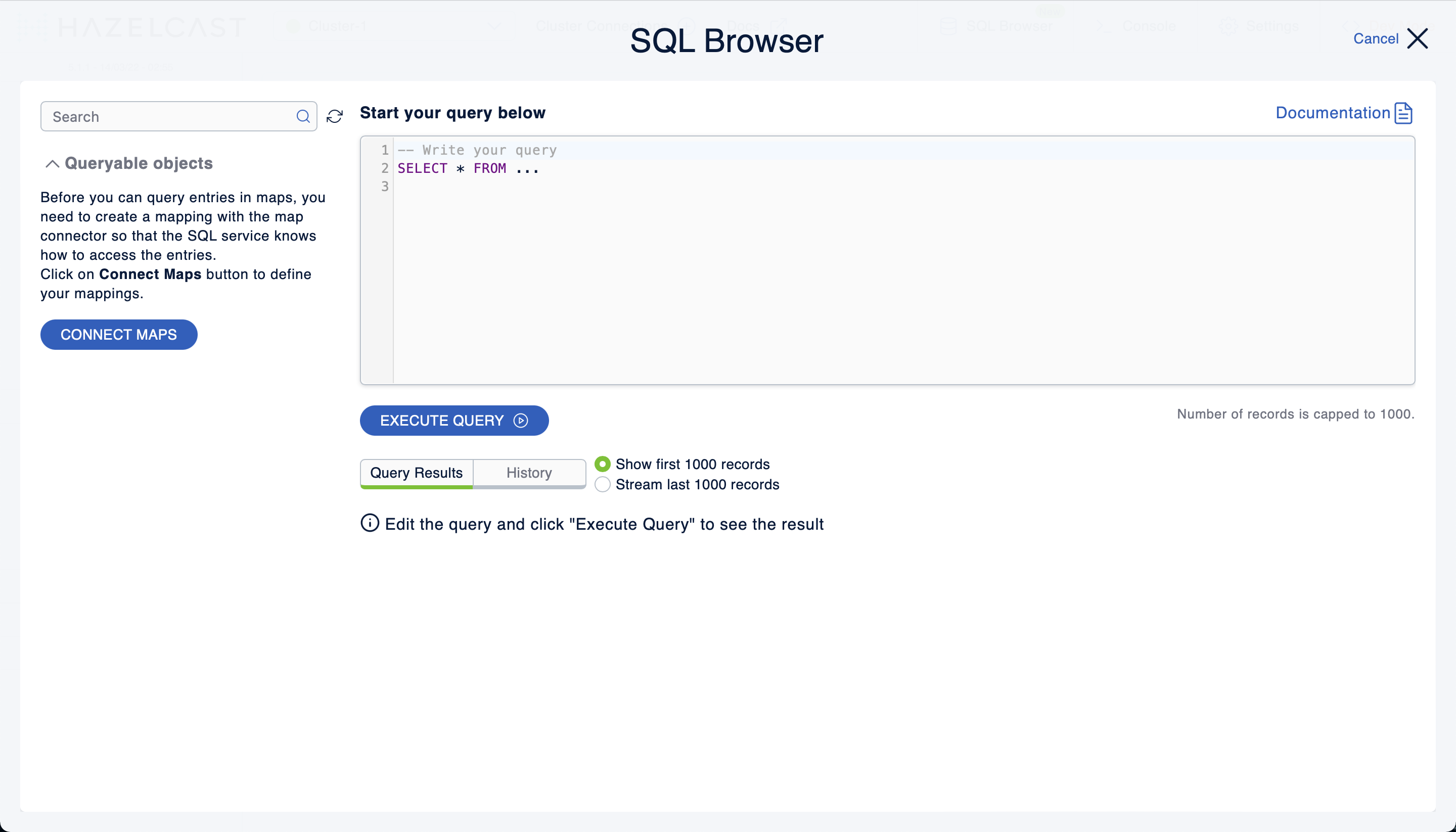The height and width of the screenshot is (832, 1456).
Task: Switch to the History tab
Action: (x=529, y=472)
